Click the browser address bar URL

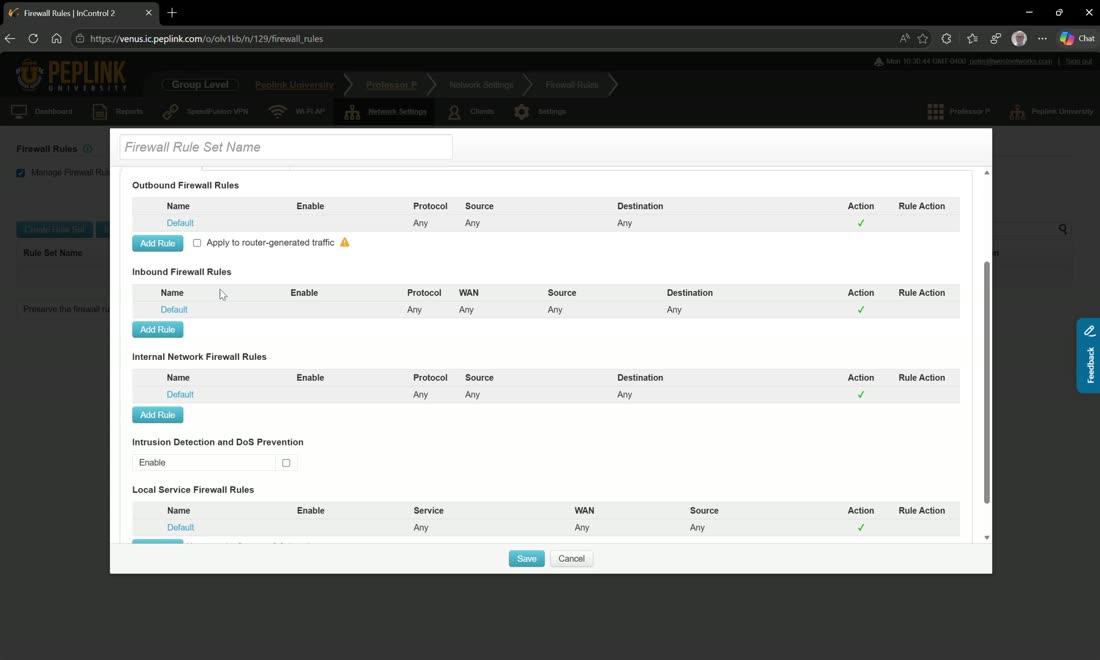[206, 39]
